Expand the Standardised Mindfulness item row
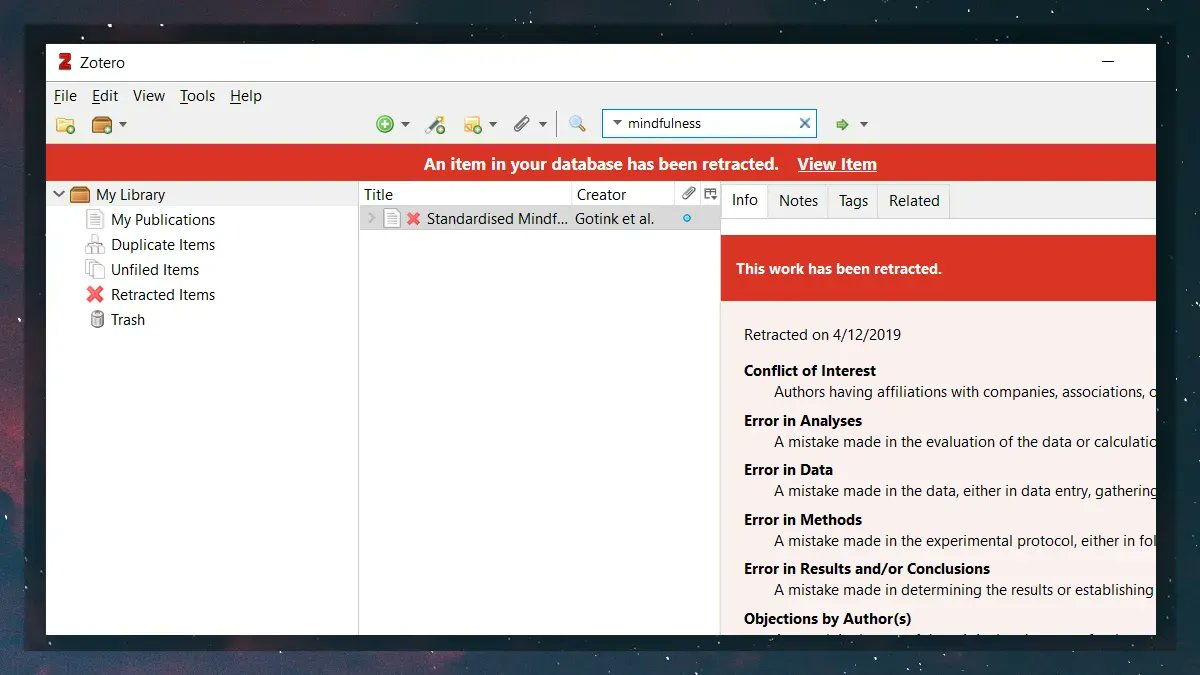1200x675 pixels. [x=371, y=218]
